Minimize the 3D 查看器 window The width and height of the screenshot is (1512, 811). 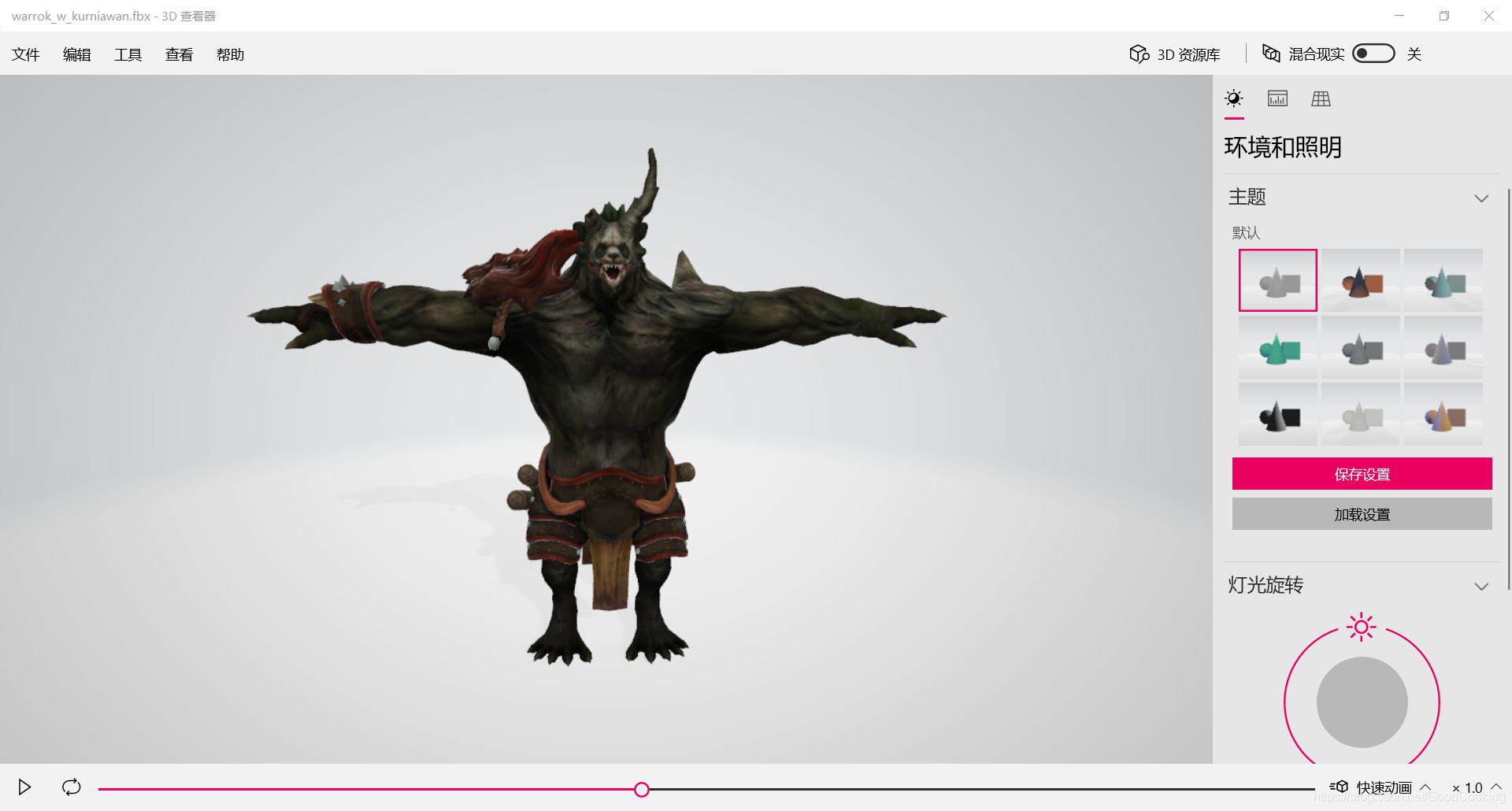(x=1399, y=16)
